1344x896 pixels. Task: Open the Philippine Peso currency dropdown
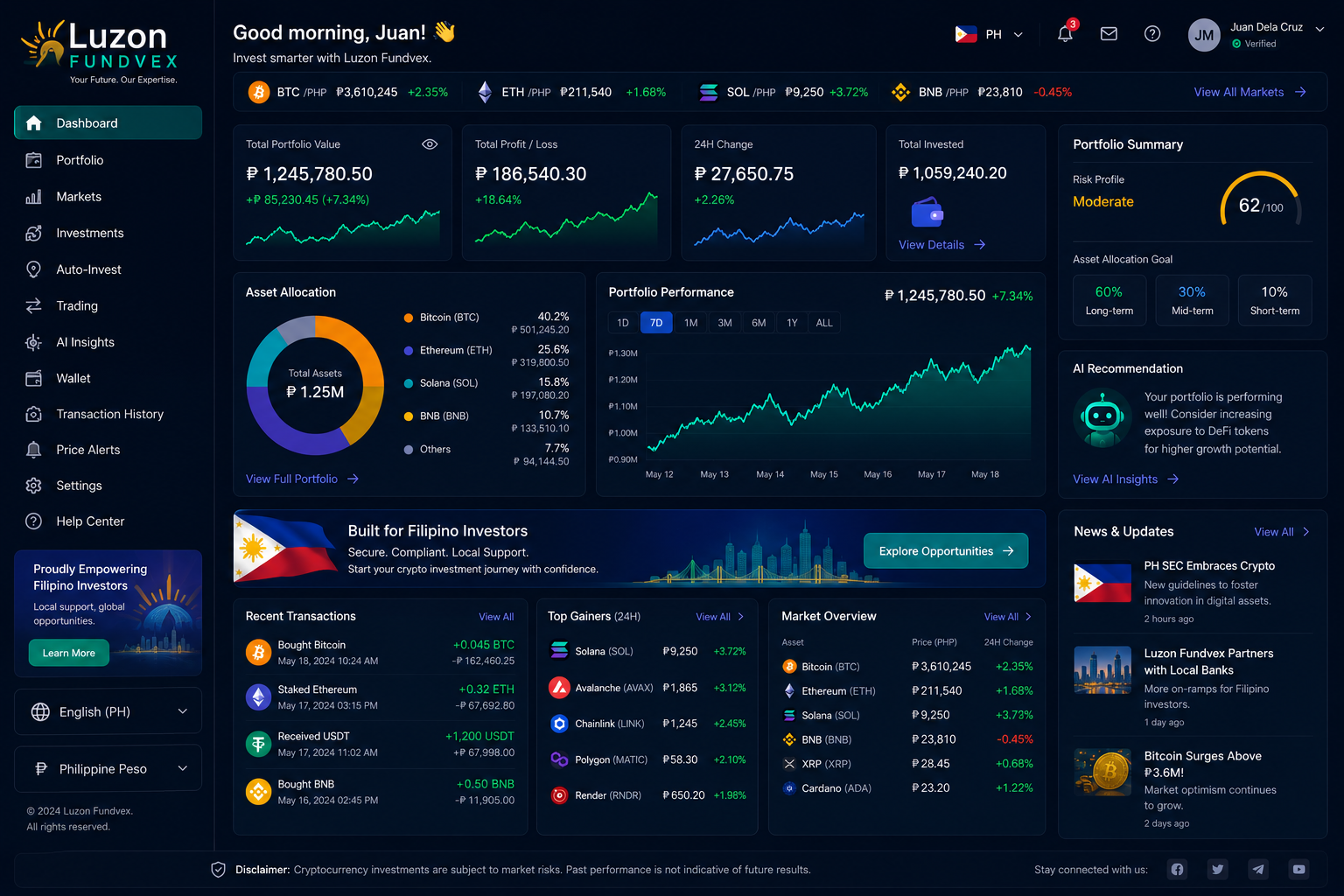pos(108,768)
